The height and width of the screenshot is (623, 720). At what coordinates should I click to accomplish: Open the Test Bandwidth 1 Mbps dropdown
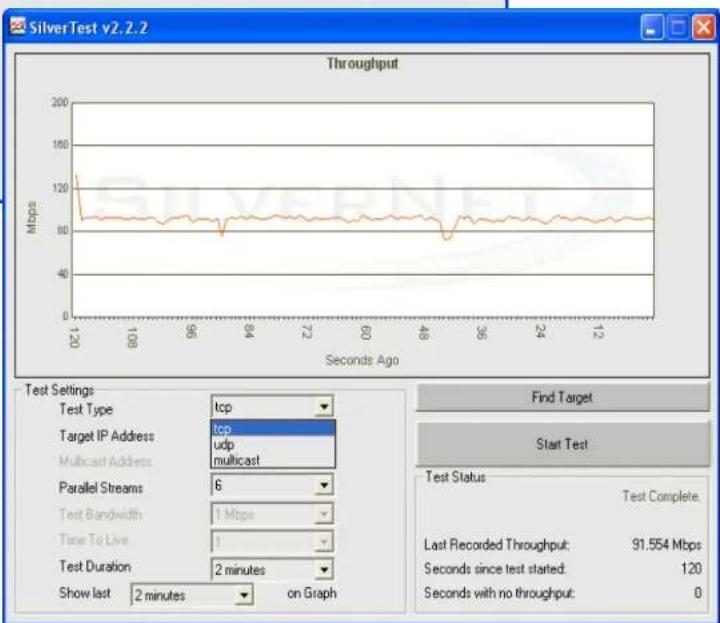click(324, 514)
